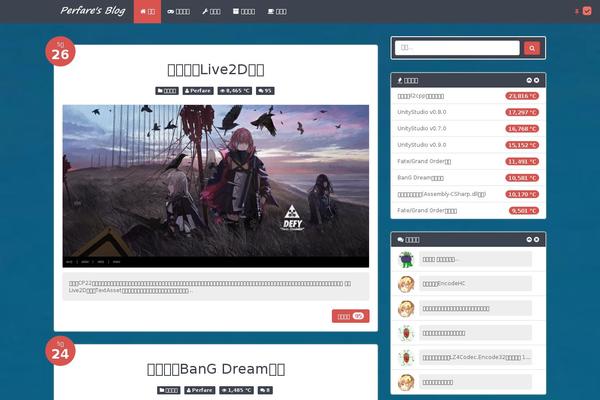Close the hot posts widget with flame icon
The height and width of the screenshot is (400, 600).
coord(536,80)
